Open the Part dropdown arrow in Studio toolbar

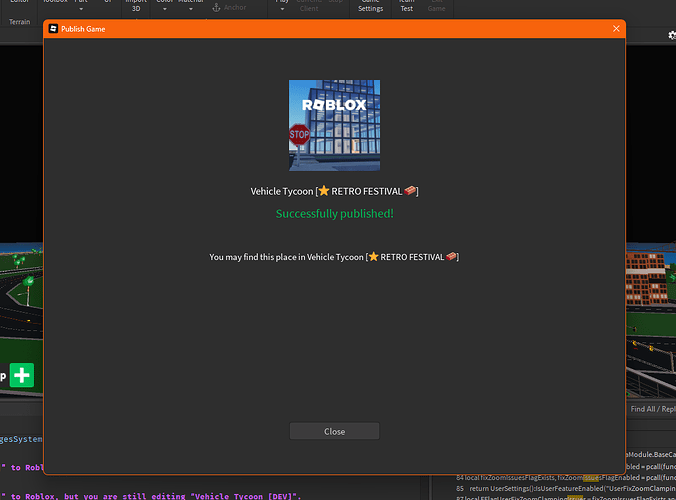click(x=81, y=9)
